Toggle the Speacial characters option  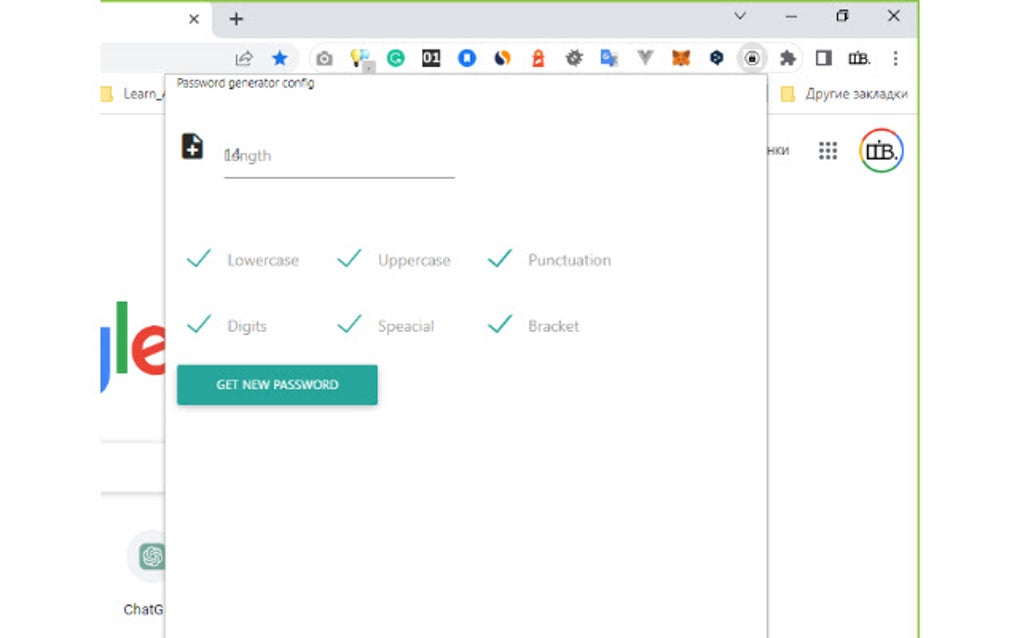pos(349,324)
